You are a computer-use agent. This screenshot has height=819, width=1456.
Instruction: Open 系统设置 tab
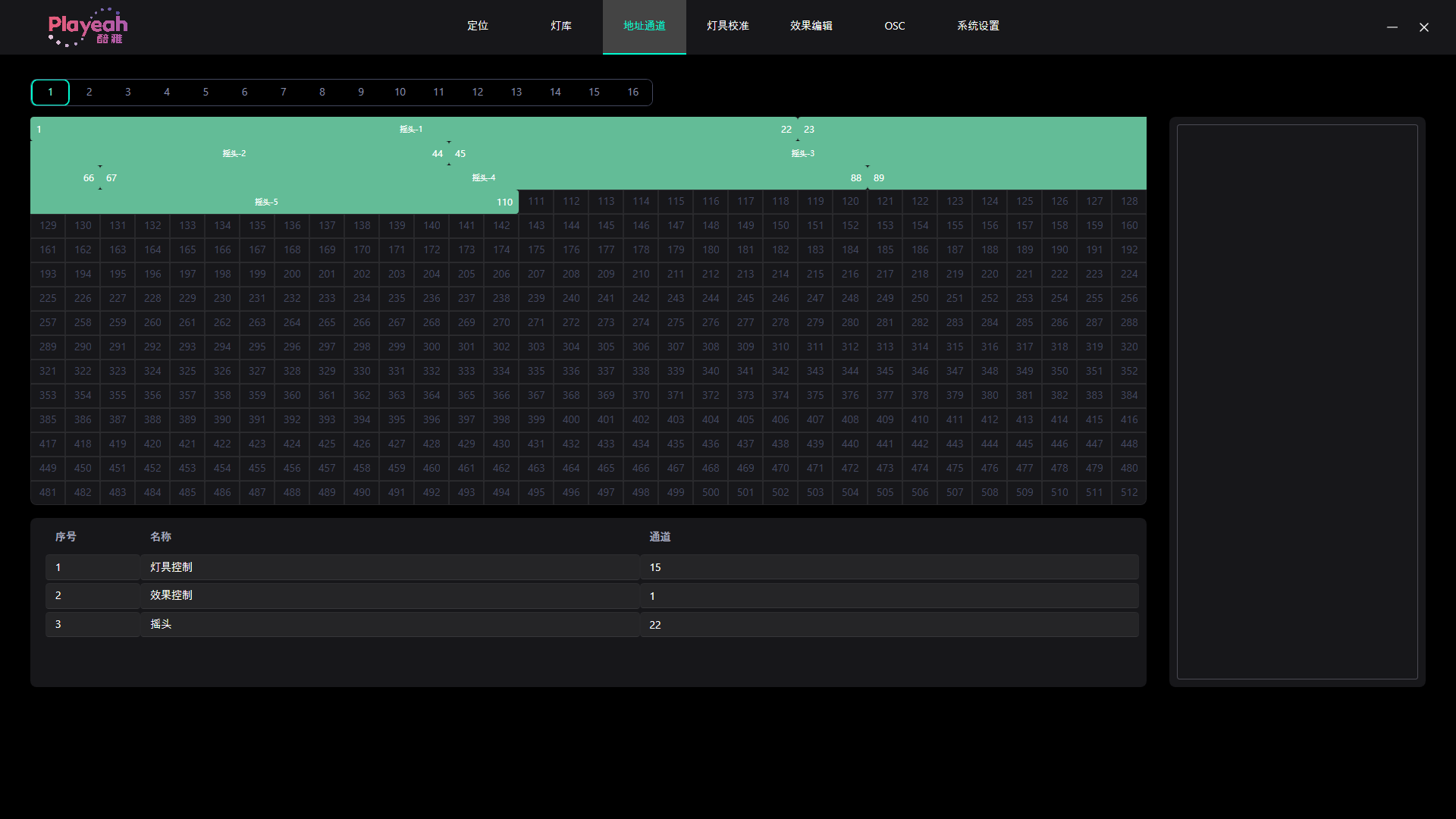tap(978, 26)
